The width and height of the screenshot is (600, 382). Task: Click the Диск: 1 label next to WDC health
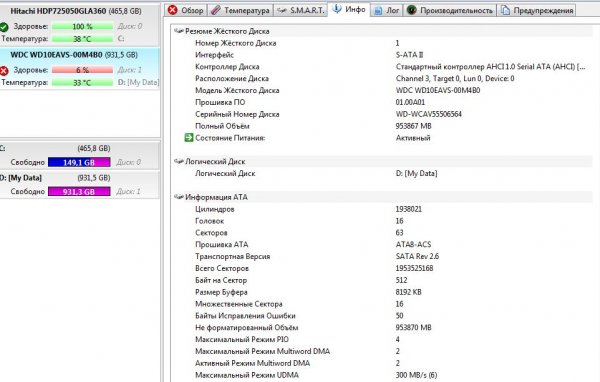tap(130, 70)
